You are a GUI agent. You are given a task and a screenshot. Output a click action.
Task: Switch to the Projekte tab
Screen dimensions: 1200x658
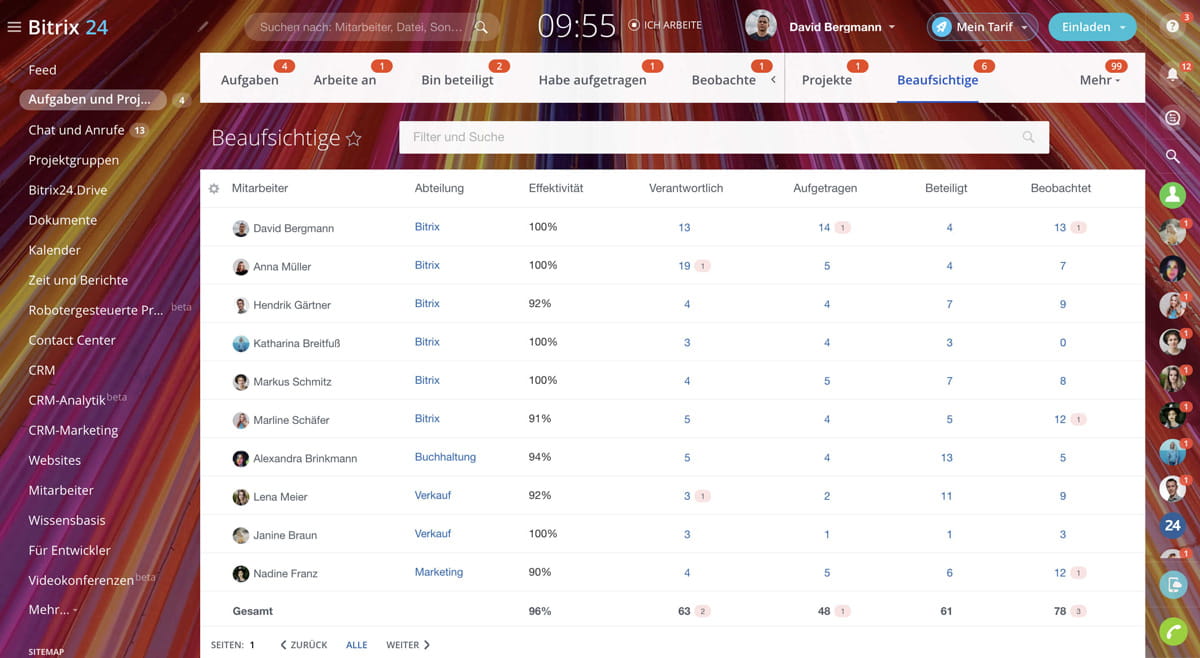click(827, 80)
